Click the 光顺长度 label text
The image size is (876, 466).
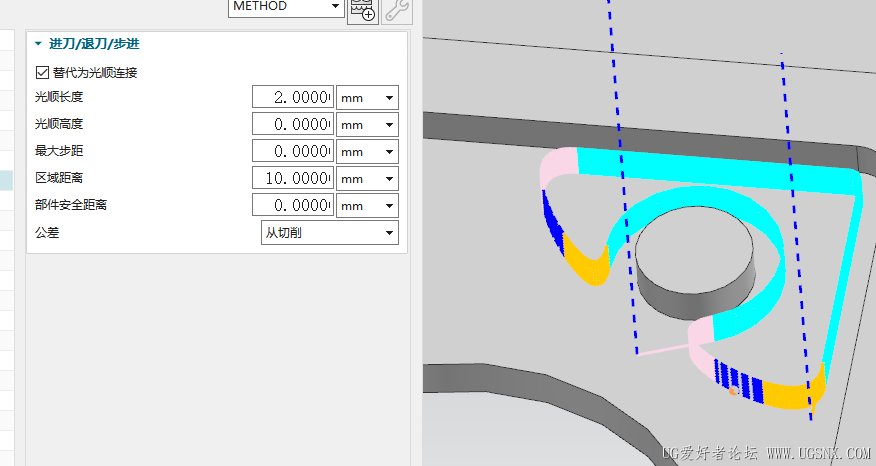click(59, 97)
